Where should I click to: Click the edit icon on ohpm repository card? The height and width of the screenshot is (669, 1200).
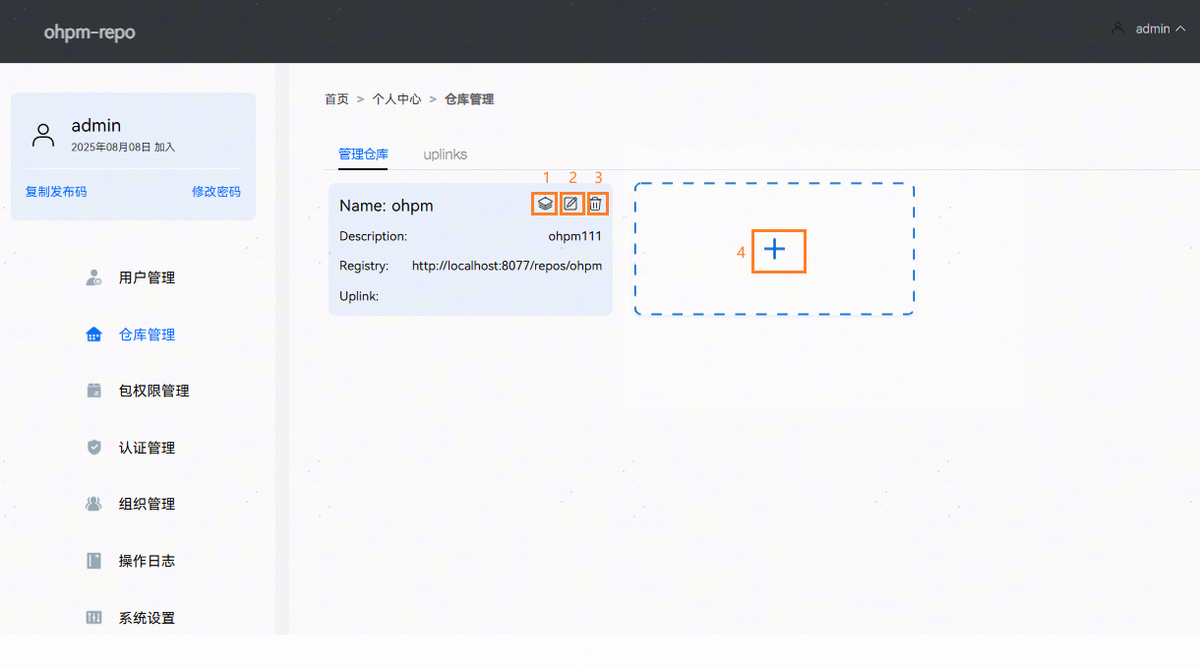click(x=571, y=204)
